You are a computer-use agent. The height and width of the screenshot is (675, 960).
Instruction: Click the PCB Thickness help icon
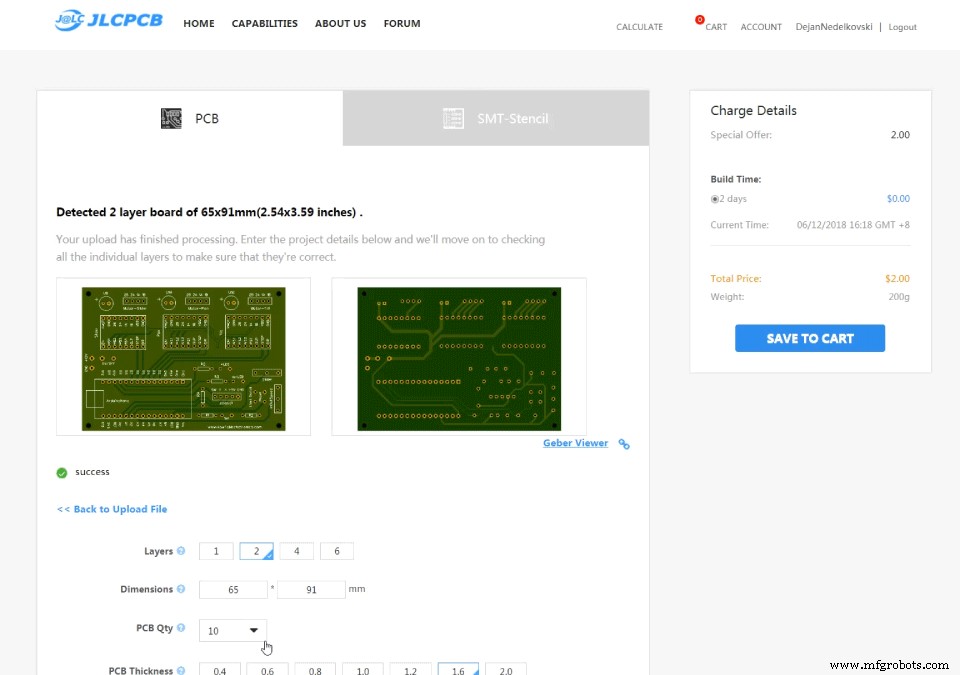[181, 671]
